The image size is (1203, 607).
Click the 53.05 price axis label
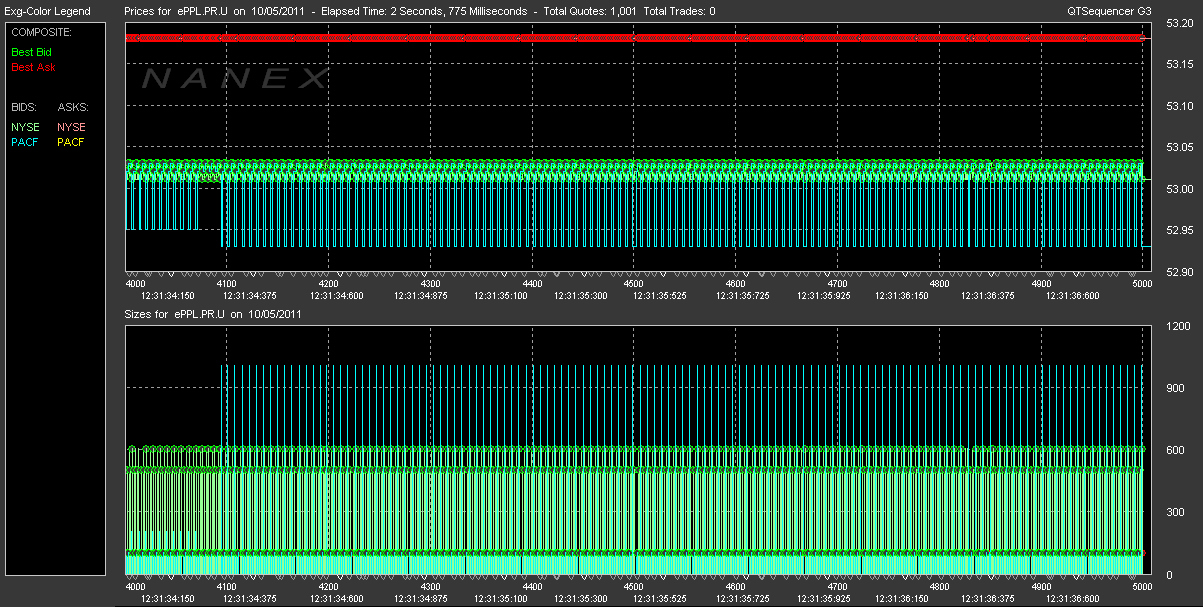coord(1180,148)
